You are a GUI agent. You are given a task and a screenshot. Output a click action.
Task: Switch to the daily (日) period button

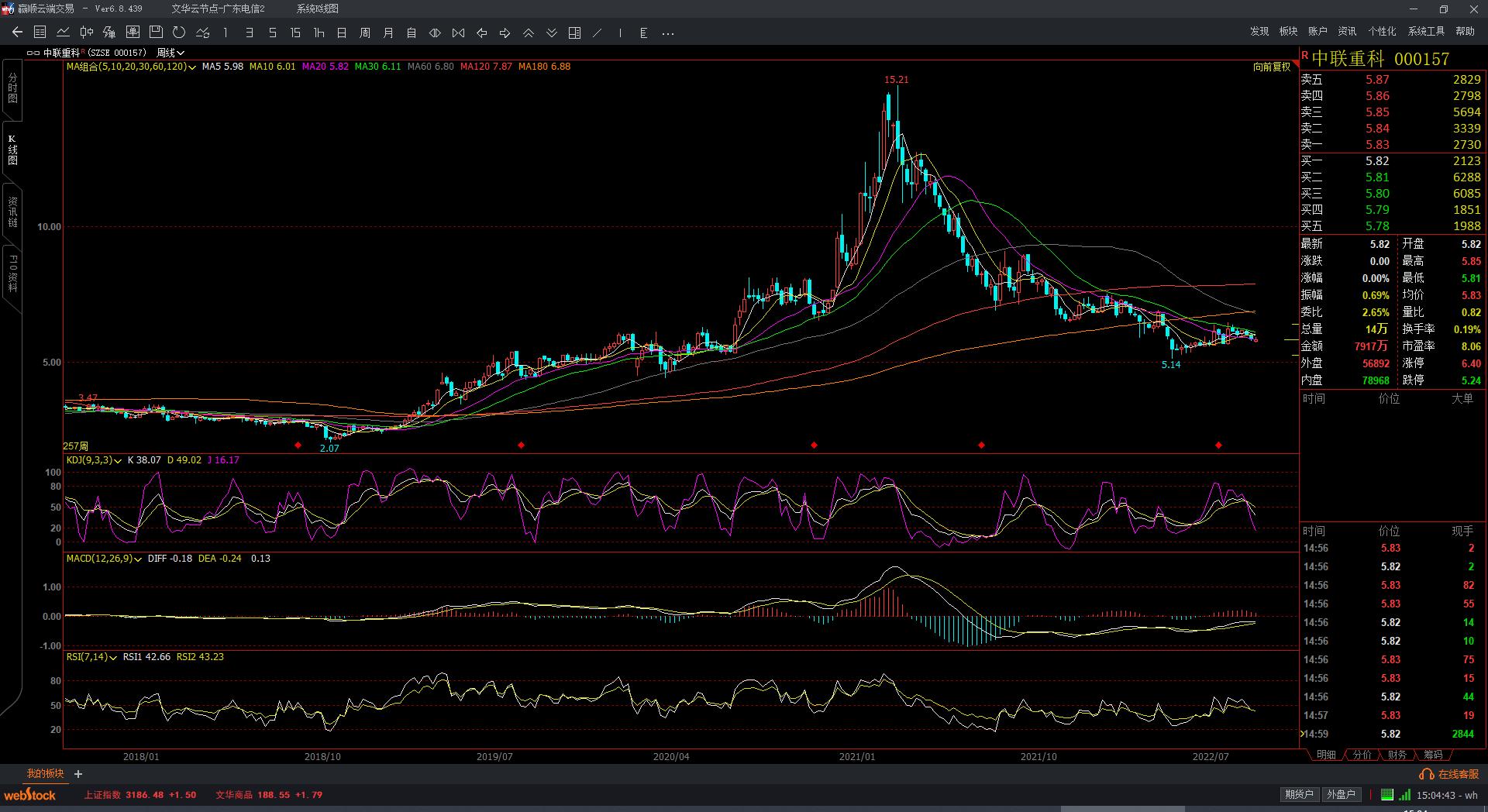tap(342, 33)
